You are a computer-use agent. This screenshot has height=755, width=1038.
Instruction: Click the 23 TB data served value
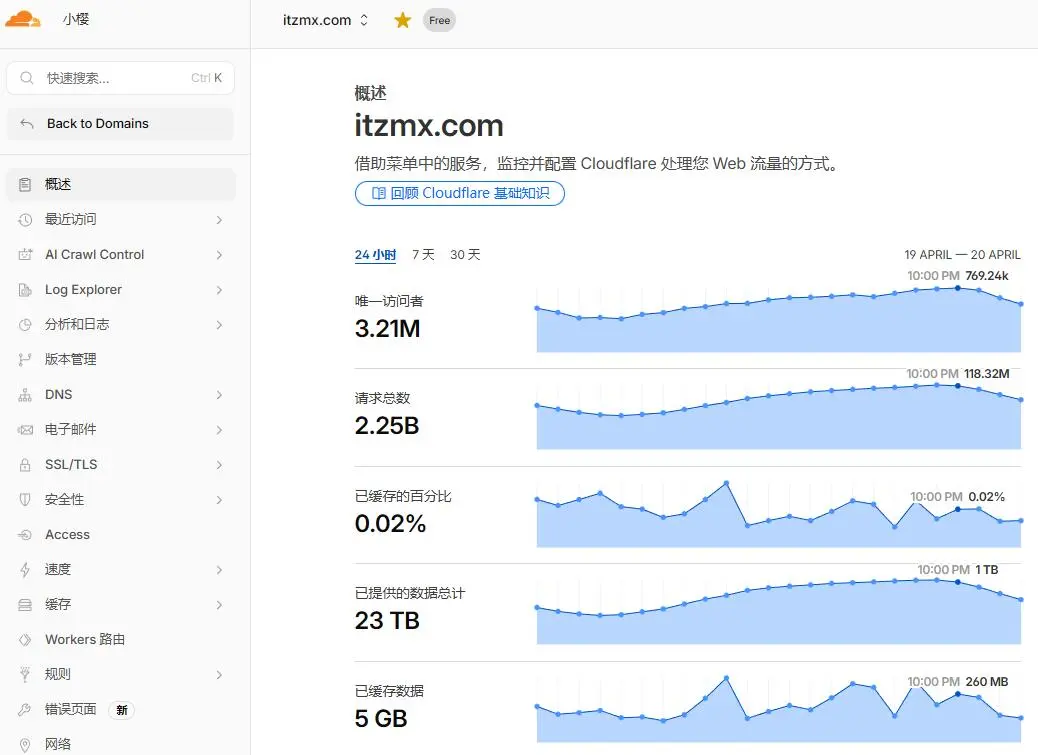387,621
